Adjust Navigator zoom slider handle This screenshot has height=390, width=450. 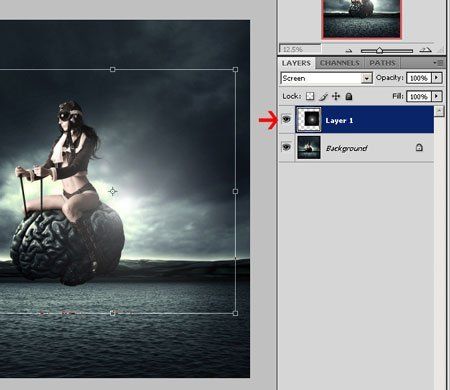379,51
